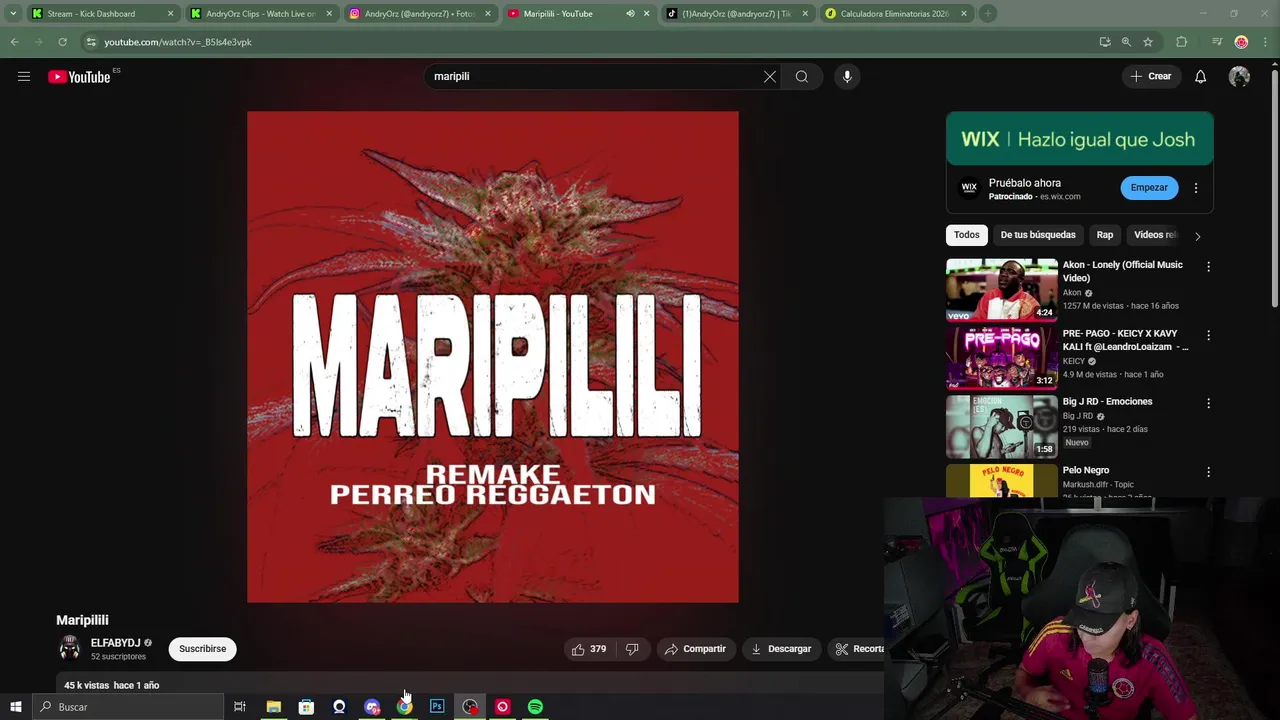The width and height of the screenshot is (1280, 720).
Task: Go to YouTube home via logo
Action: [79, 77]
